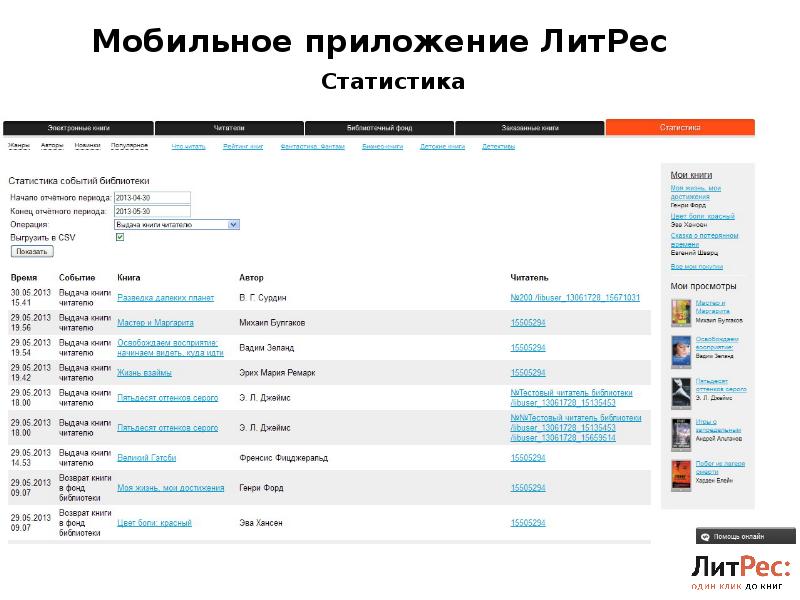Click Харлан Блейн book cover thumbnail

681,476
